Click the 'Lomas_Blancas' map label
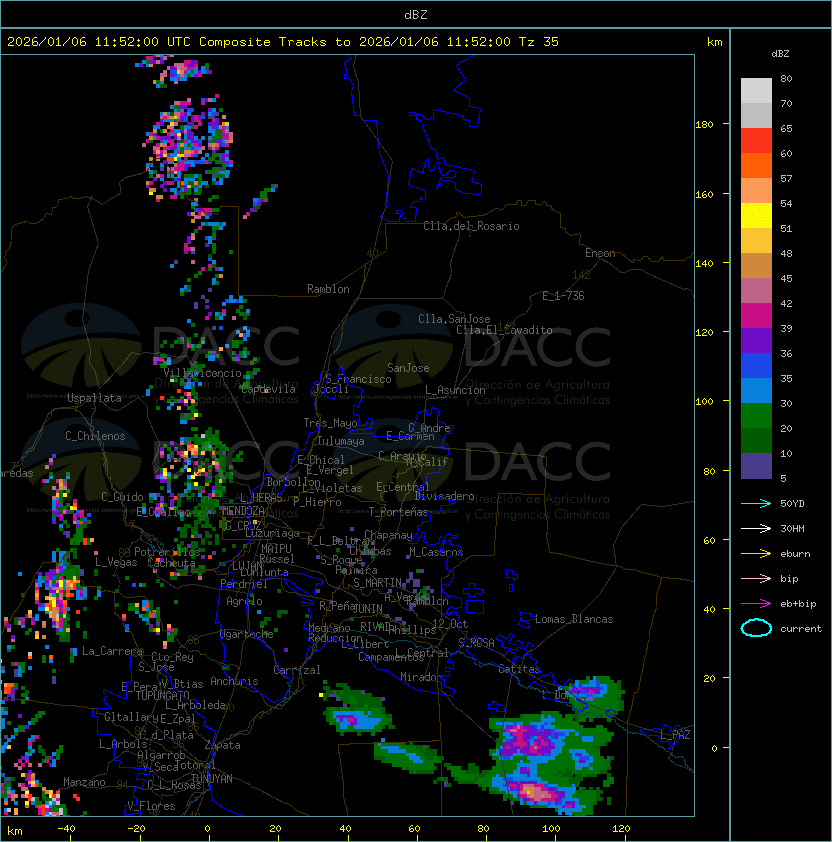The image size is (832, 842). coord(574,619)
